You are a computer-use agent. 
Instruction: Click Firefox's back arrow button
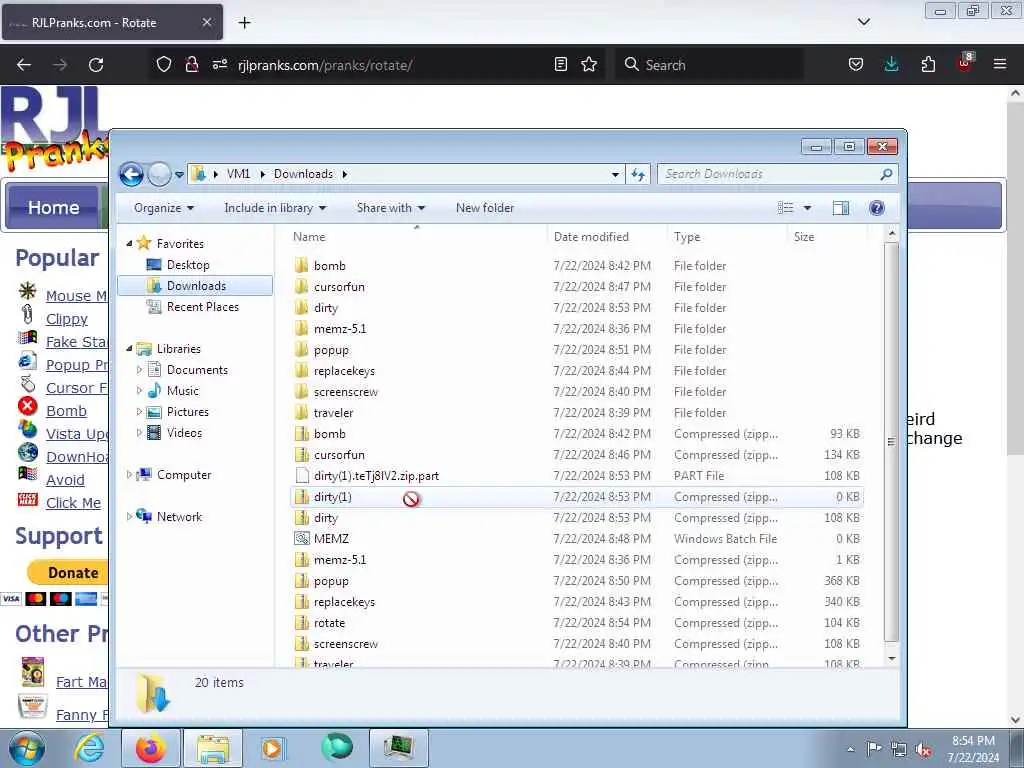pyautogui.click(x=24, y=65)
